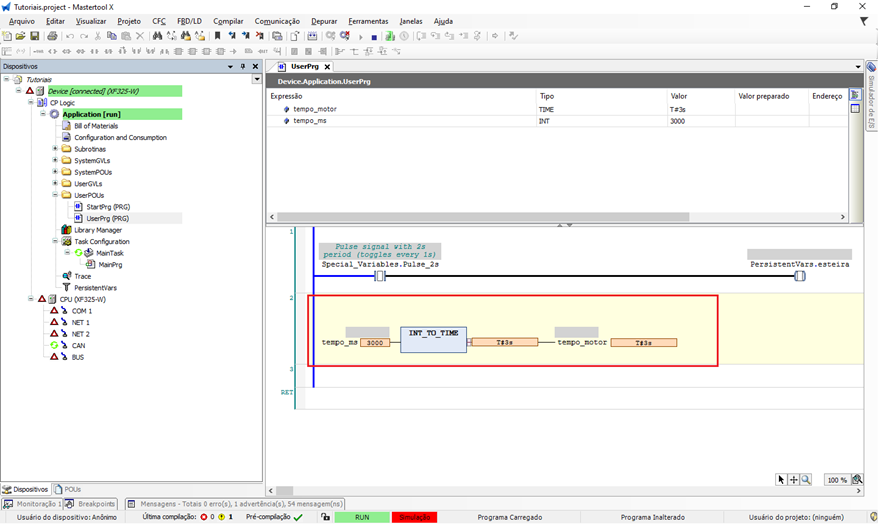Click the tempo_ms value 3000 field
Image resolution: width=885 pixels, height=527 pixels.
pyautogui.click(x=374, y=343)
